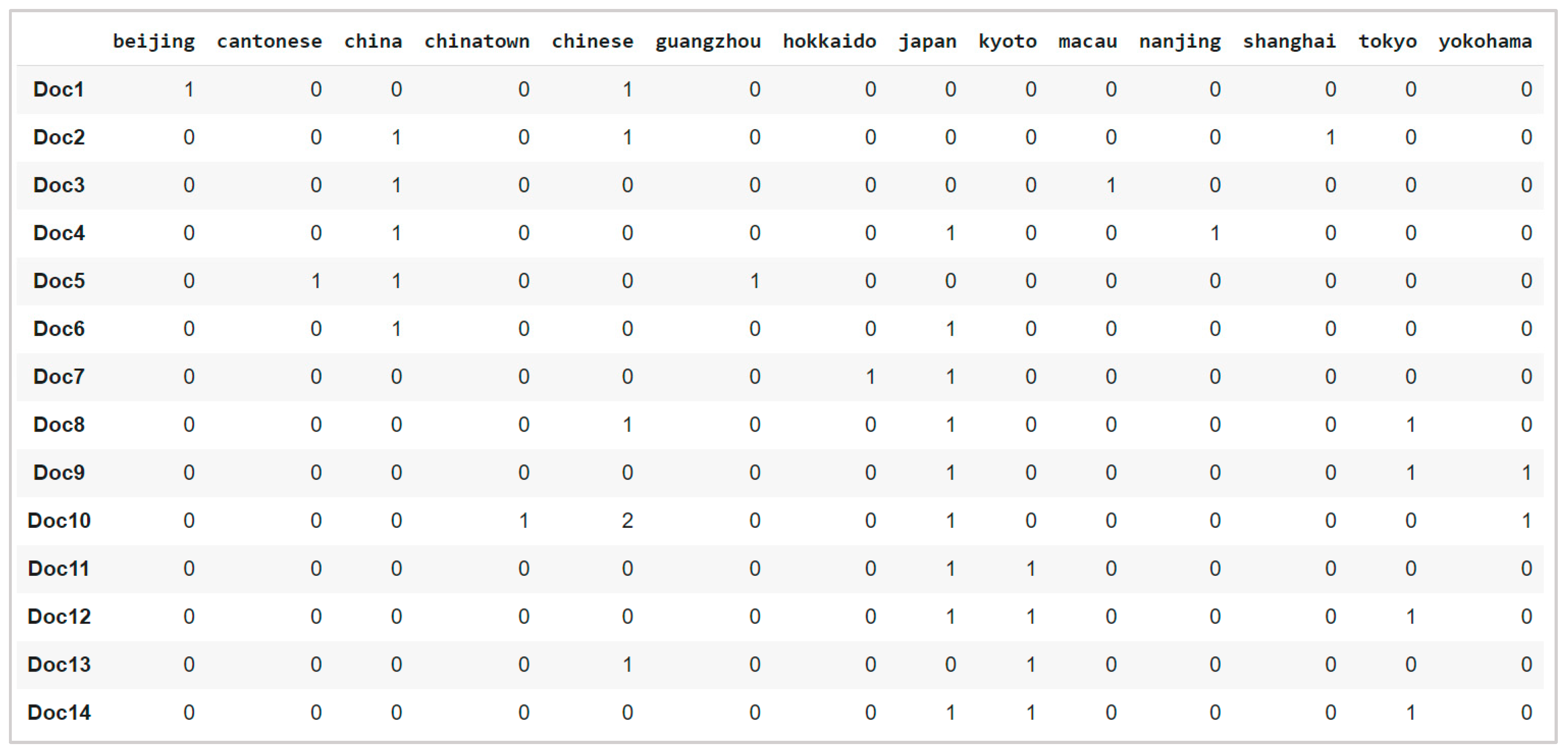The height and width of the screenshot is (753, 1568).
Task: Click Doc7's hokkaido cell
Action: 870,377
